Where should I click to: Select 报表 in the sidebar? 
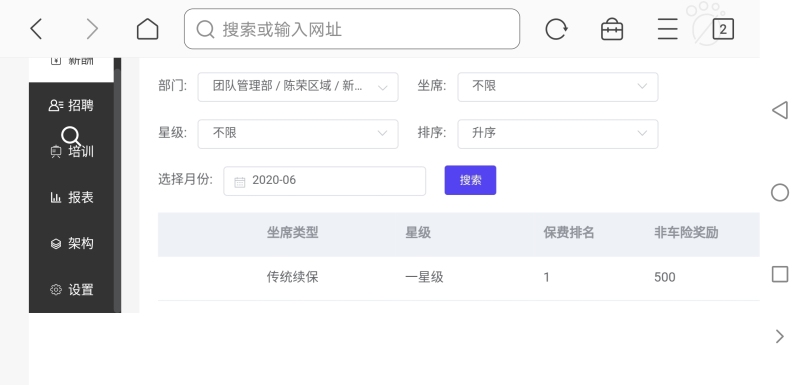tap(71, 197)
